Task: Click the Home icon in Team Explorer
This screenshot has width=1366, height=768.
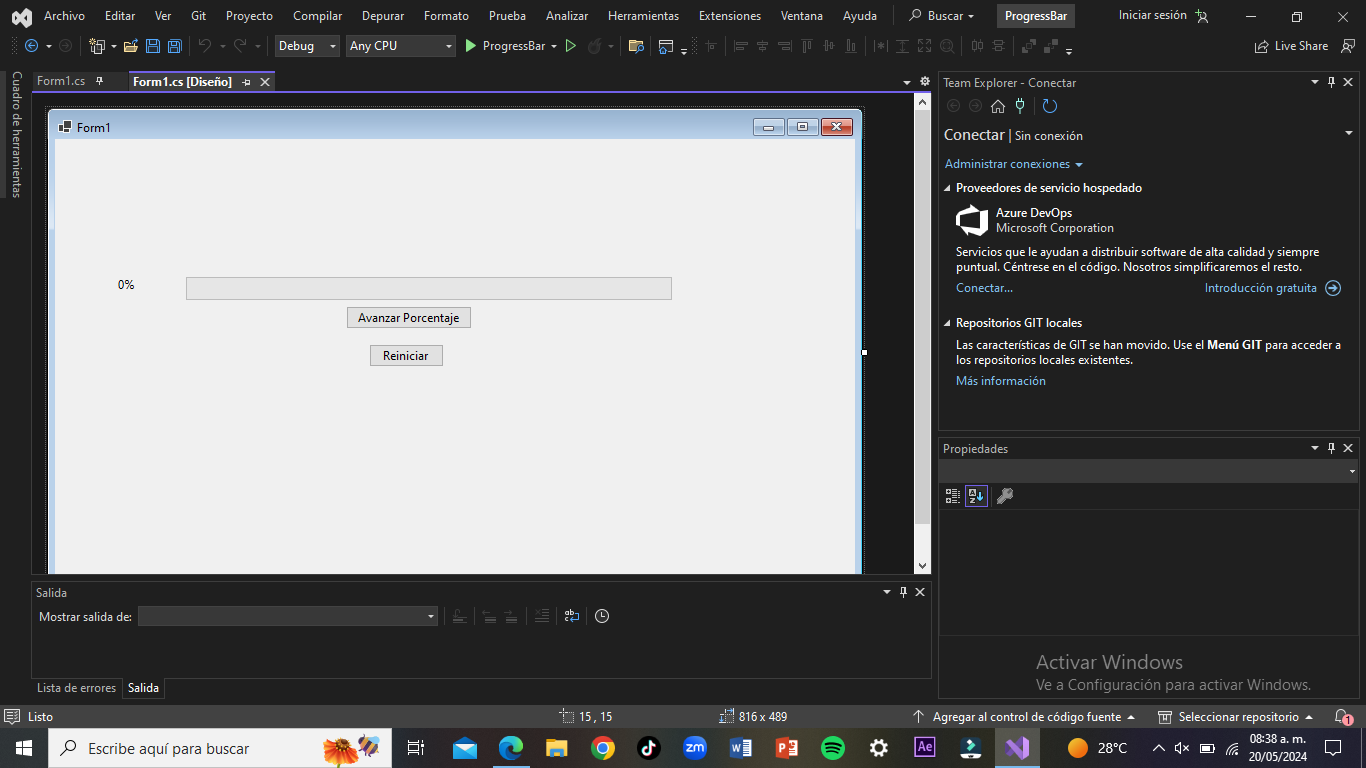Action: tap(997, 107)
